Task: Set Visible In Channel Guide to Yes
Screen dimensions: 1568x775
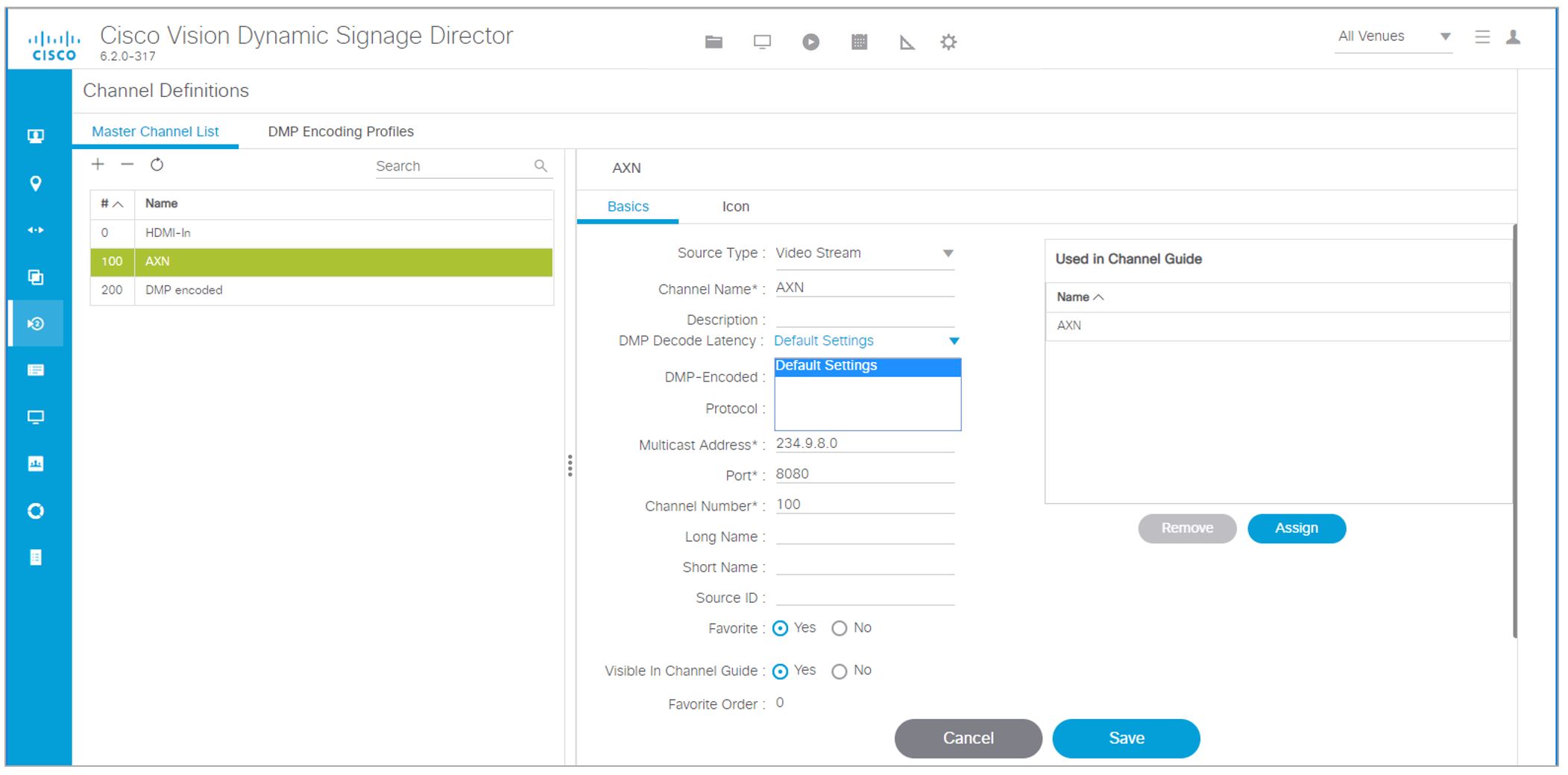Action: tap(780, 671)
